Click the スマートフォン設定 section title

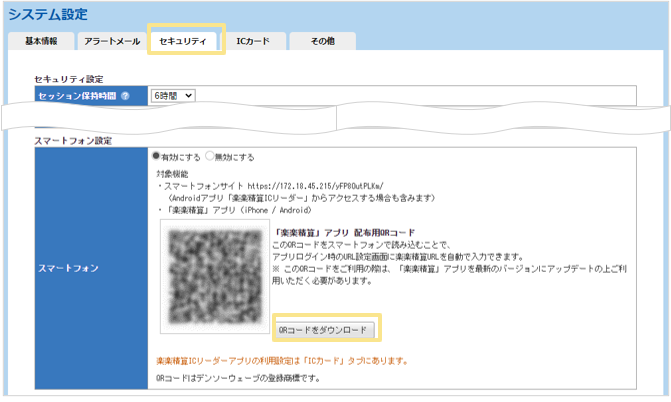tap(73, 141)
